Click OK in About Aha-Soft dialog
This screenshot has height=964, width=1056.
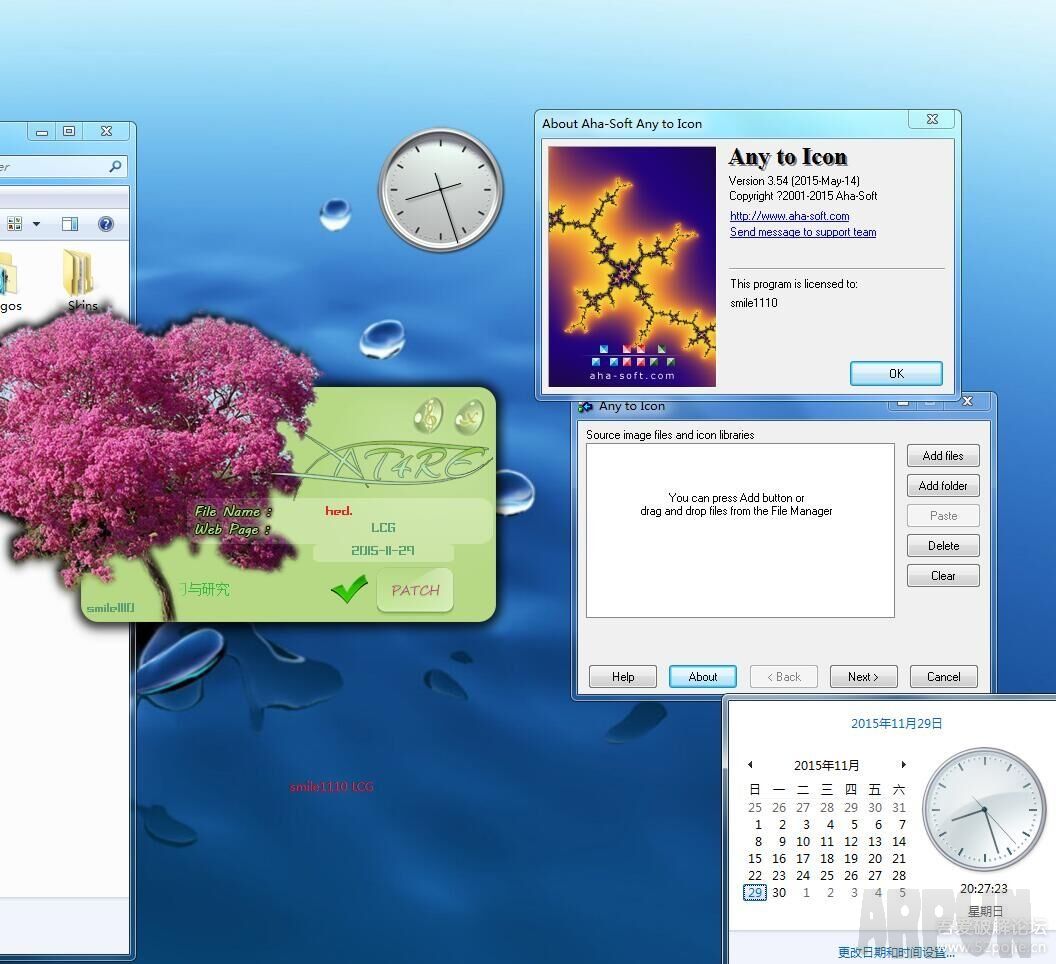896,373
